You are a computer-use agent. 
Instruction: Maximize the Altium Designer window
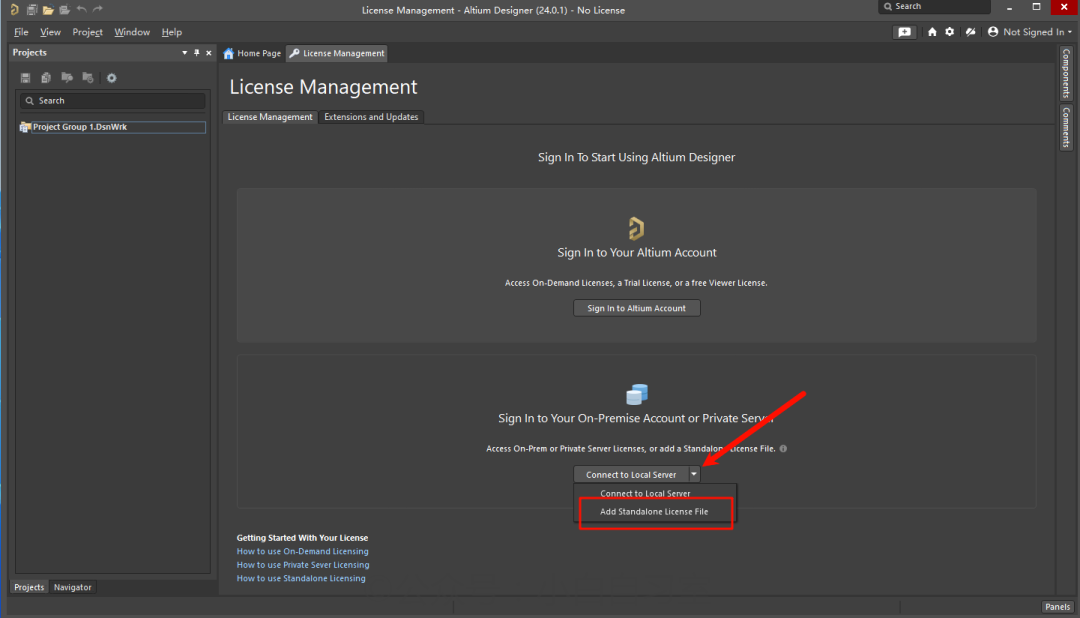[1036, 8]
